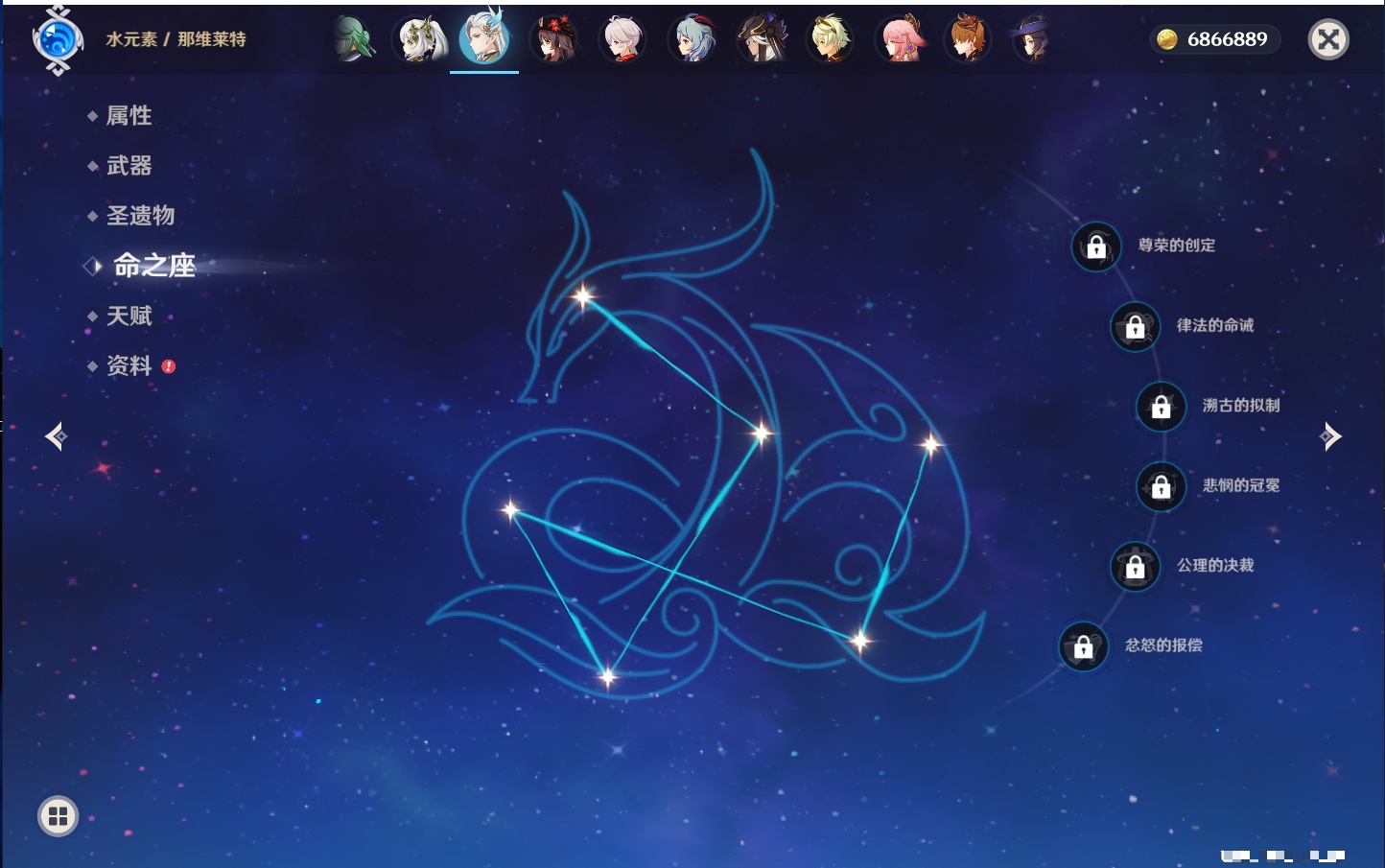Click the Mora gold coin icon
This screenshot has height=868, width=1385.
1167,39
